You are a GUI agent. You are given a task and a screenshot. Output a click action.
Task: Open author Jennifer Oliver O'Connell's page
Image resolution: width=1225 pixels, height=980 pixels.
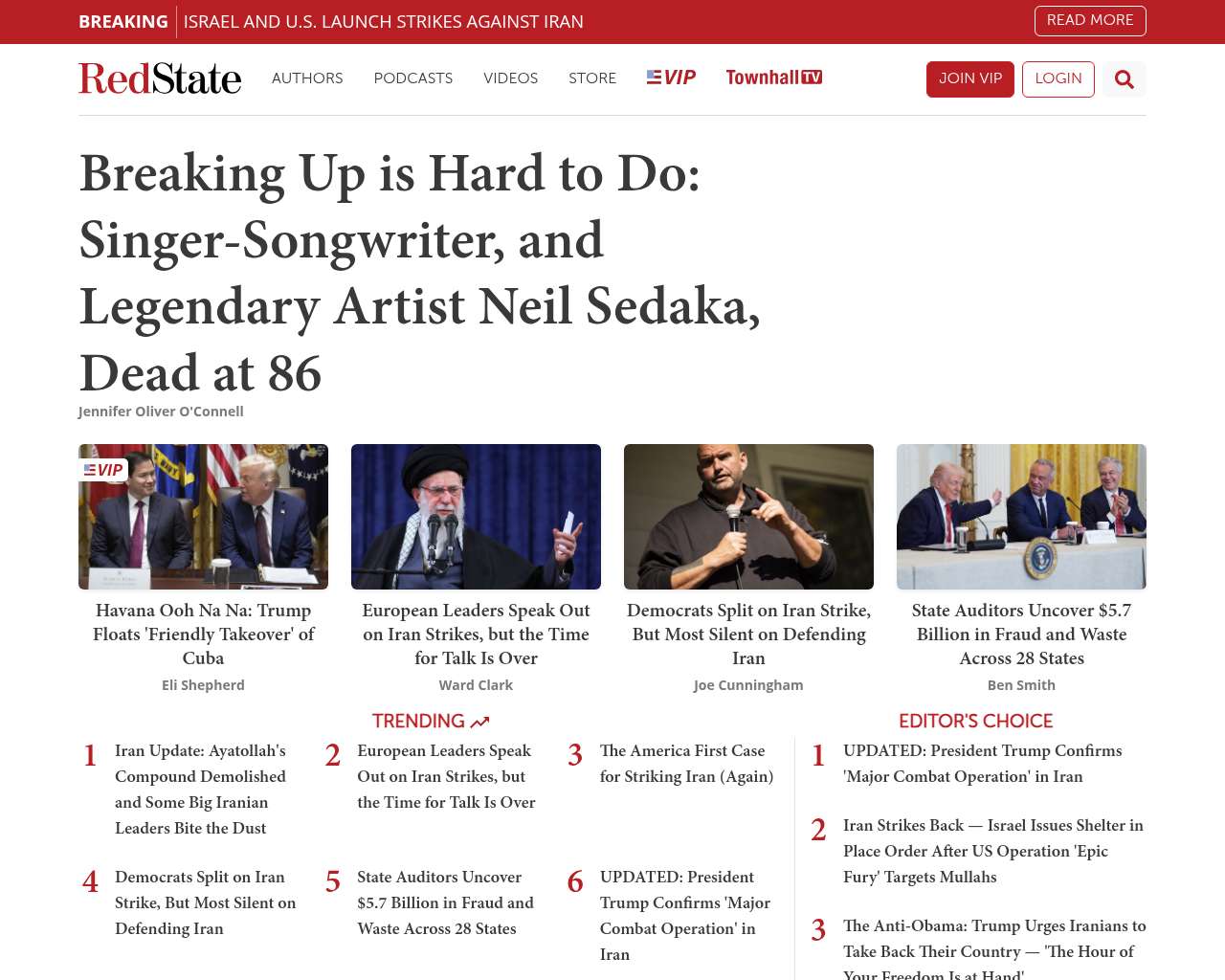click(x=161, y=412)
